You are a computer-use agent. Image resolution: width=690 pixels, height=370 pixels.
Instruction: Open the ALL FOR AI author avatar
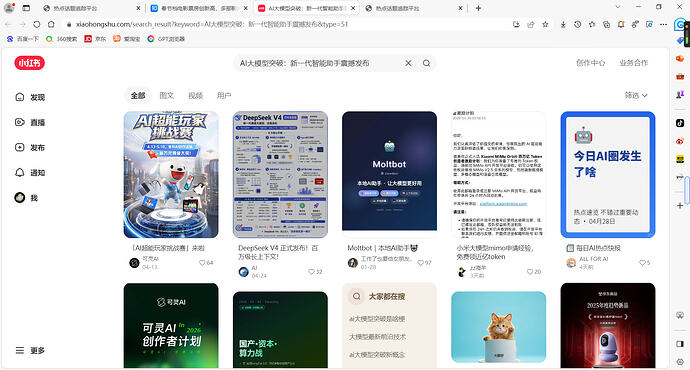571,263
